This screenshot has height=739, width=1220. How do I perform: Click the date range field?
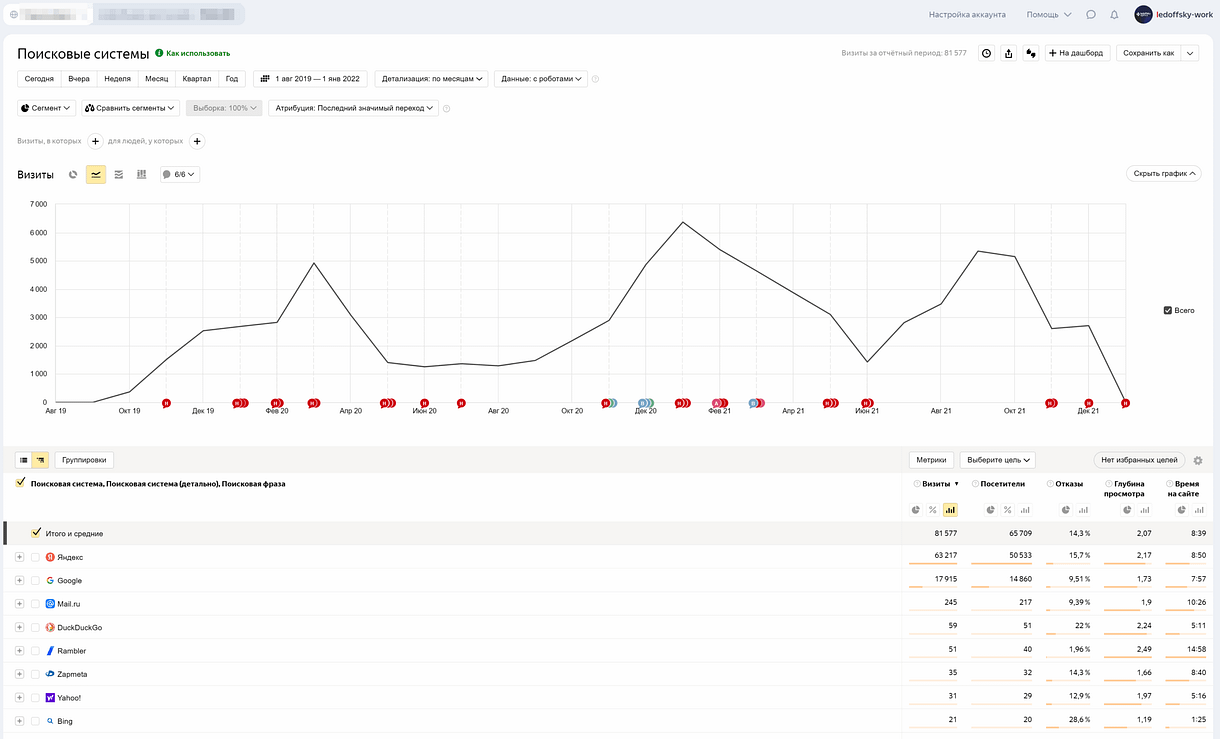tap(310, 79)
